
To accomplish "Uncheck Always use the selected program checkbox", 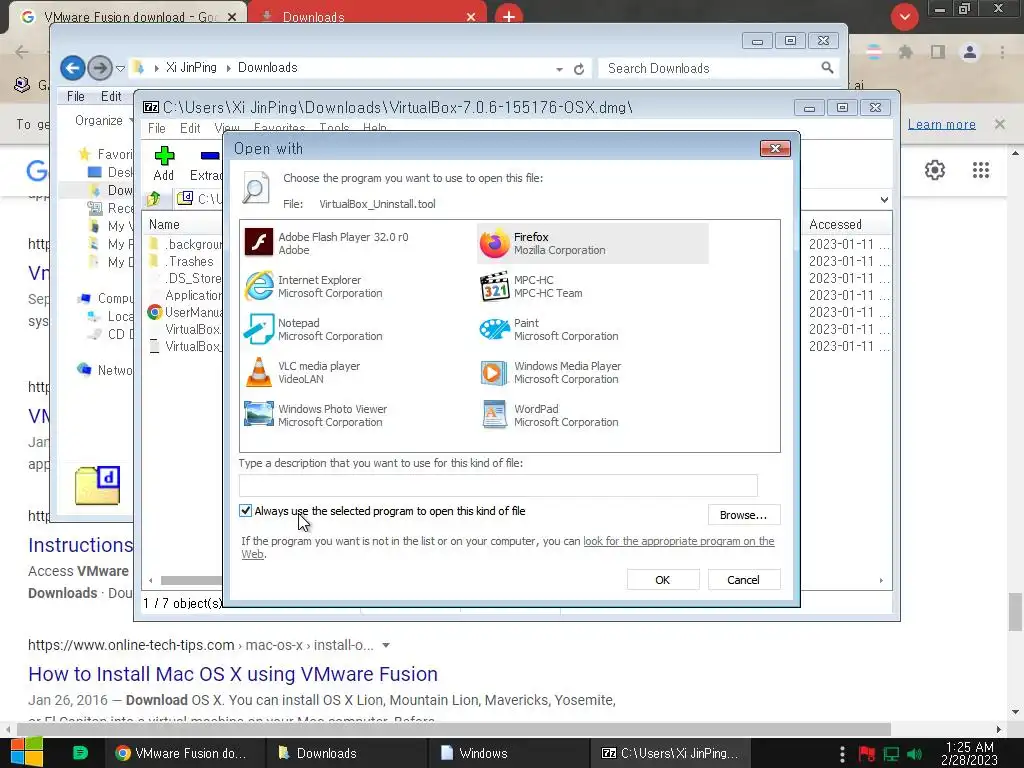I will [x=246, y=511].
